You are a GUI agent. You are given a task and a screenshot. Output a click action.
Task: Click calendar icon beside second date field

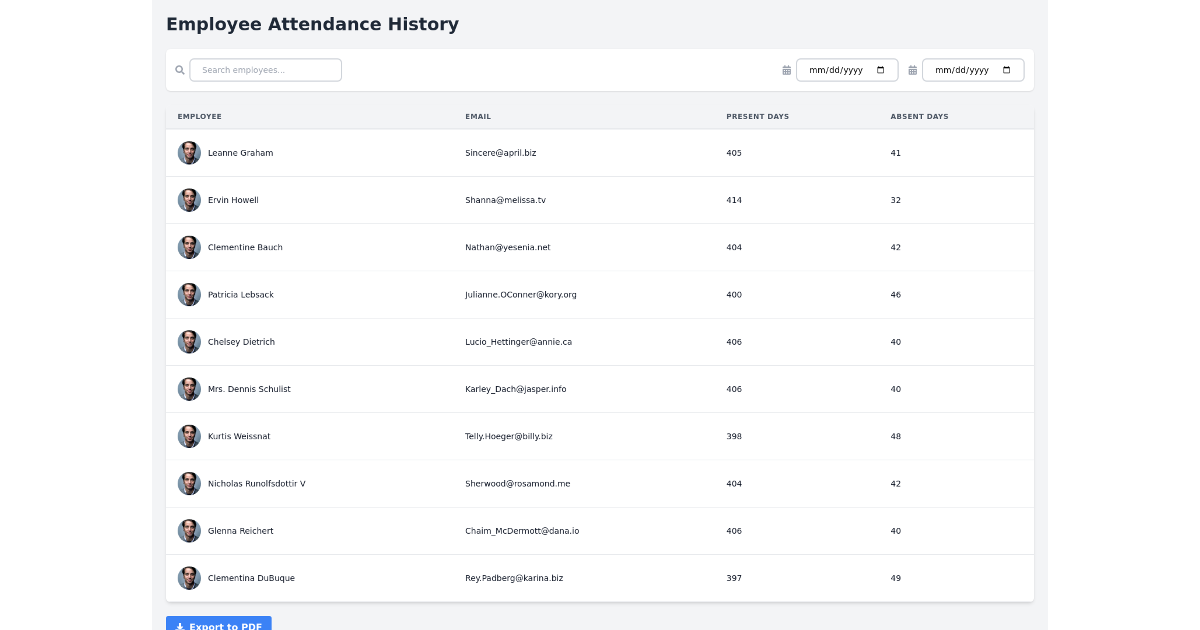tap(912, 70)
